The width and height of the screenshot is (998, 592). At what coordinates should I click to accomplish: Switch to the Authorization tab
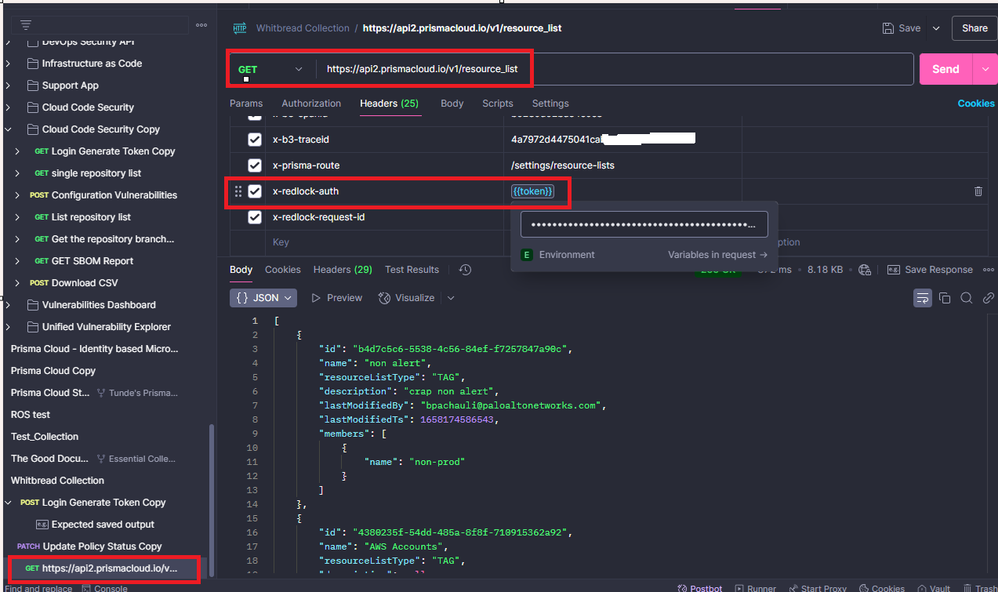point(311,103)
